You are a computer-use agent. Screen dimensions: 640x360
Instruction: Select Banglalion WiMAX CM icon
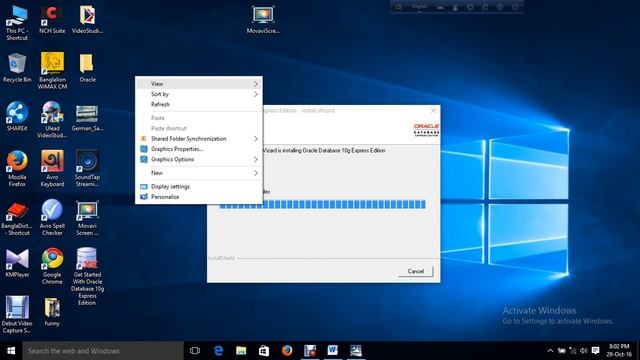coord(52,71)
